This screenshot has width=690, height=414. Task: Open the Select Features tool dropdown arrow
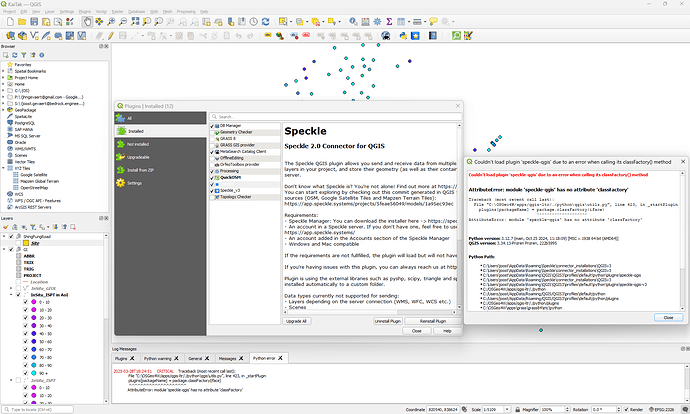coord(291,22)
